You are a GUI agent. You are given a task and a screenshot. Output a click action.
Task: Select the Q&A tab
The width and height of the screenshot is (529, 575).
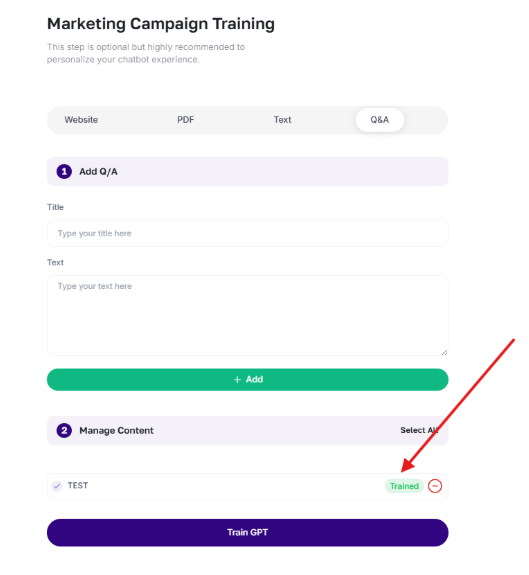(x=380, y=120)
